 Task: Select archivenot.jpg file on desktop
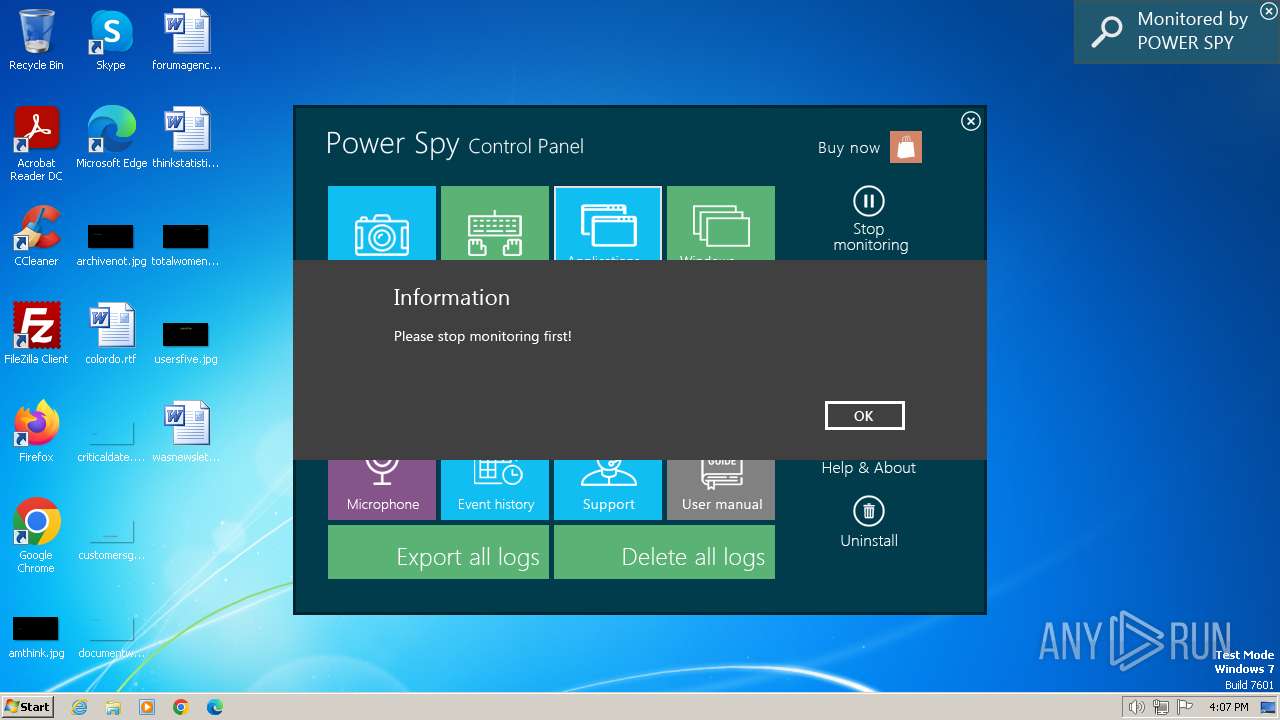(x=110, y=246)
